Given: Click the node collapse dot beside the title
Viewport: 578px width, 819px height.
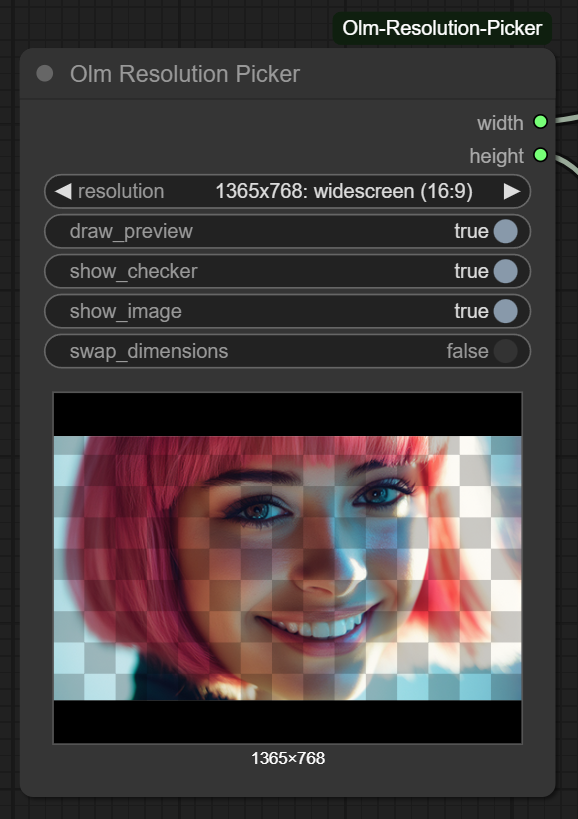Looking at the screenshot, I should tap(45, 74).
